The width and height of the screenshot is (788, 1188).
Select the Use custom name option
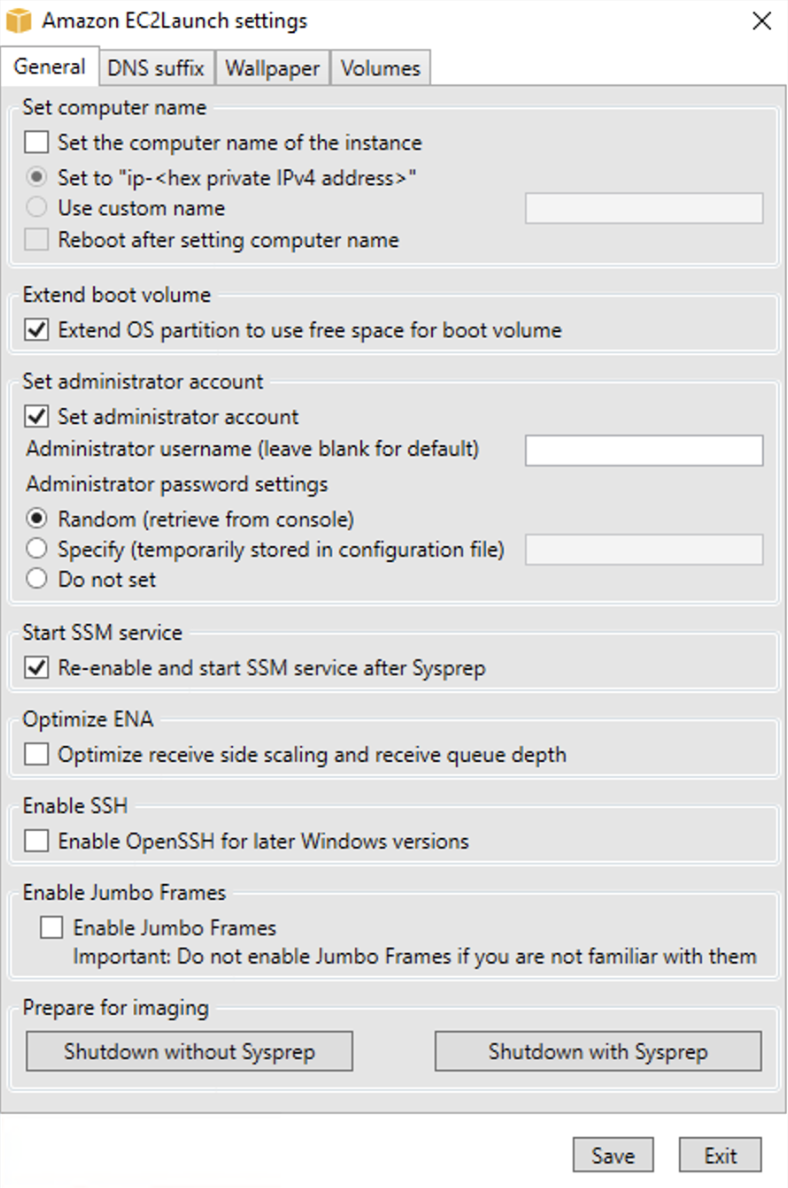pos(37,208)
